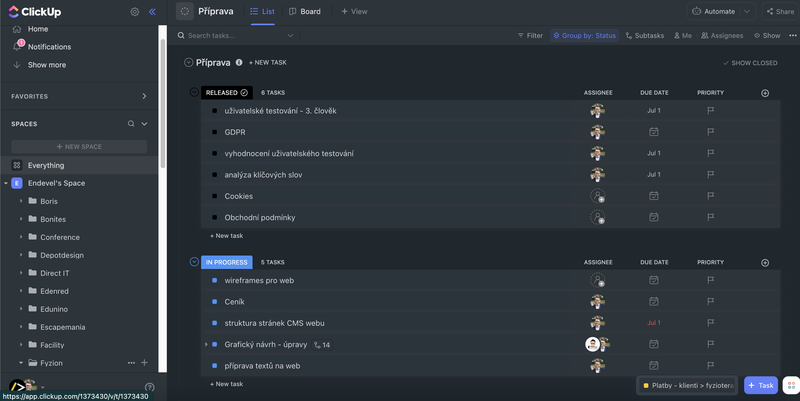
Task: Click the blue + Task button
Action: (x=761, y=385)
